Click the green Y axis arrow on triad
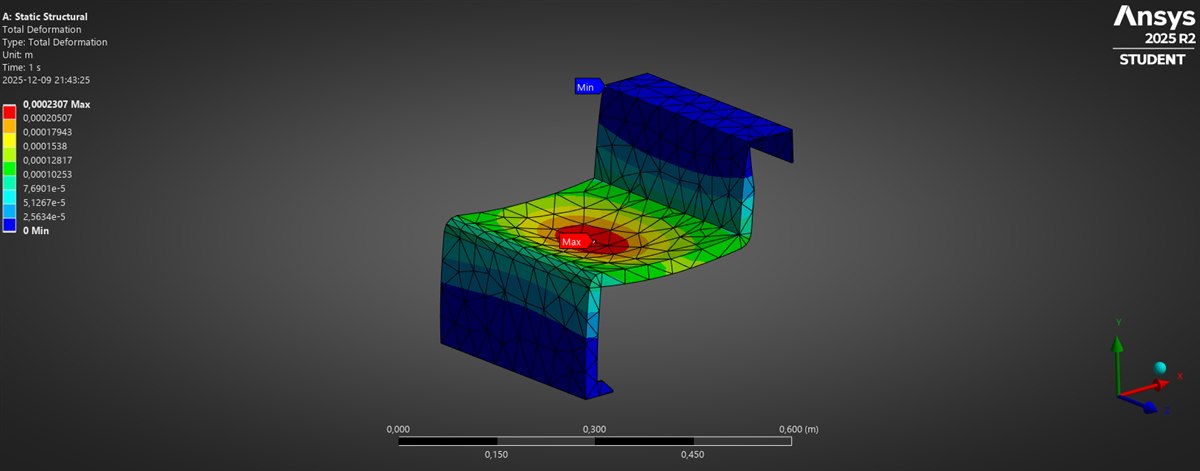 pos(1119,345)
